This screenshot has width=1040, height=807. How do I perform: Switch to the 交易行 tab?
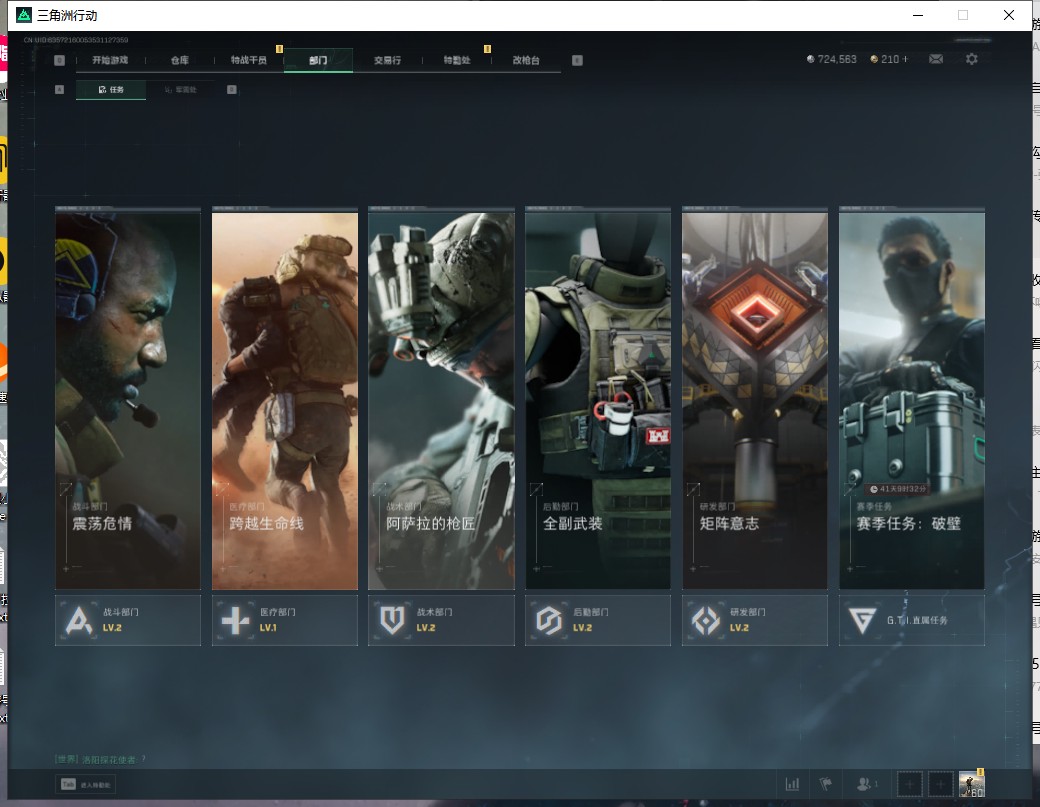[x=387, y=60]
